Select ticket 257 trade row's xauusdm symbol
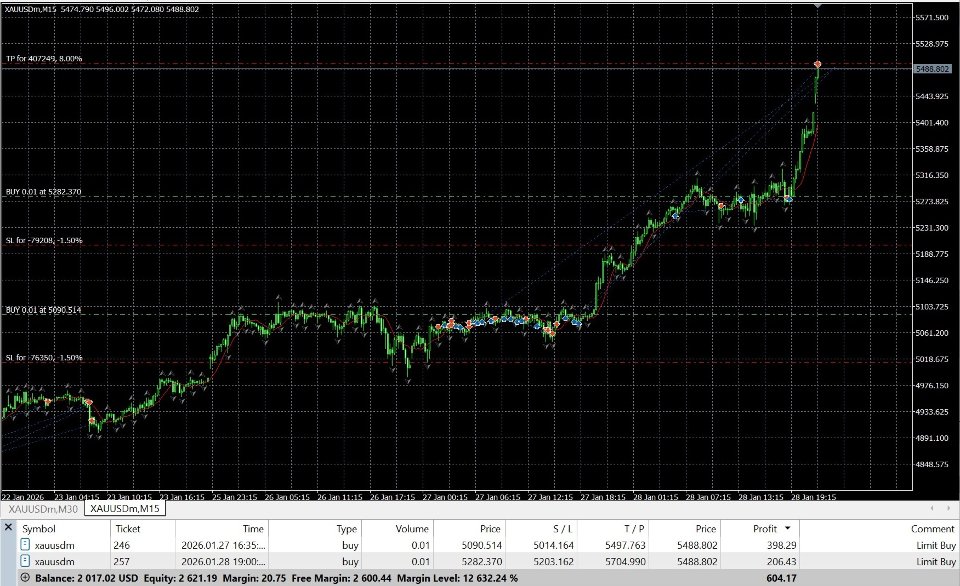The height and width of the screenshot is (586, 960). tap(54, 562)
